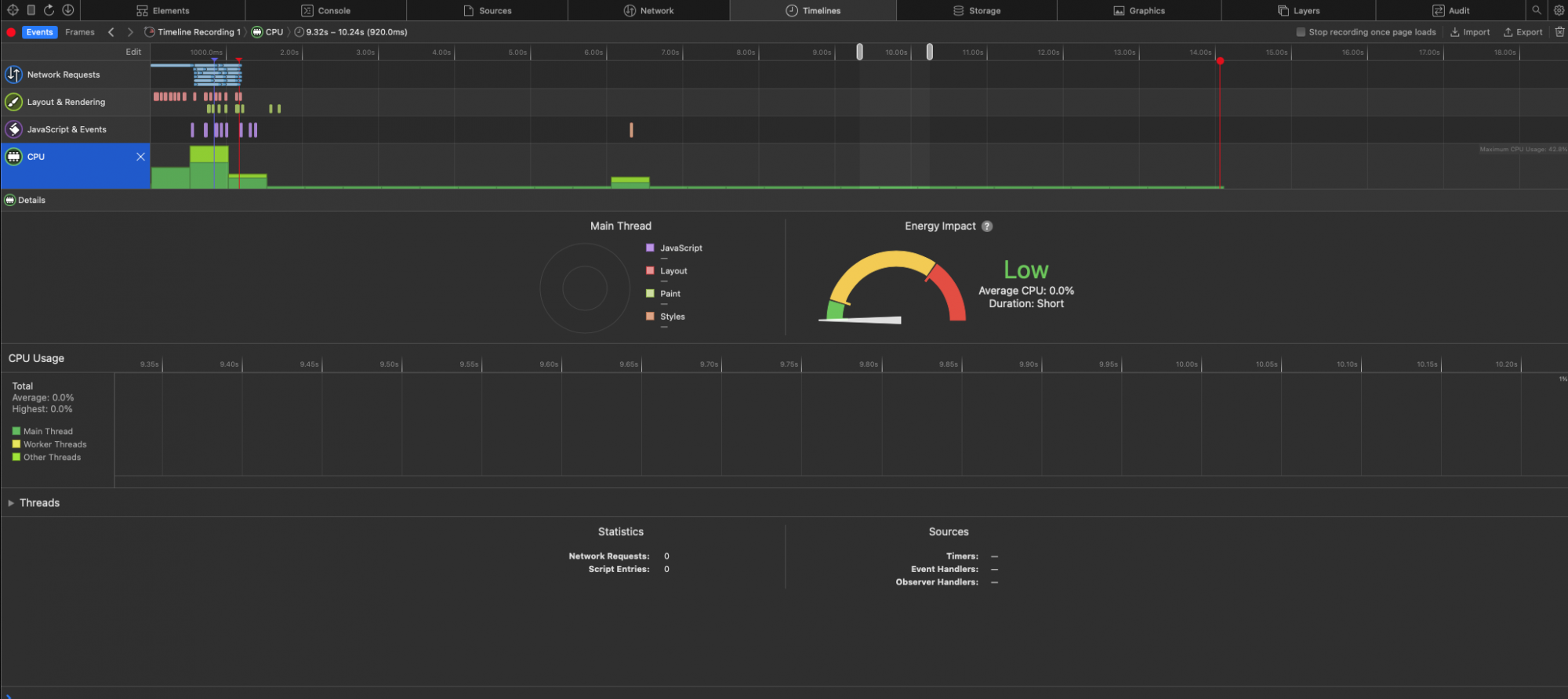Click the Layout & Rendering timeline icon
The height and width of the screenshot is (699, 1568).
pos(13,102)
